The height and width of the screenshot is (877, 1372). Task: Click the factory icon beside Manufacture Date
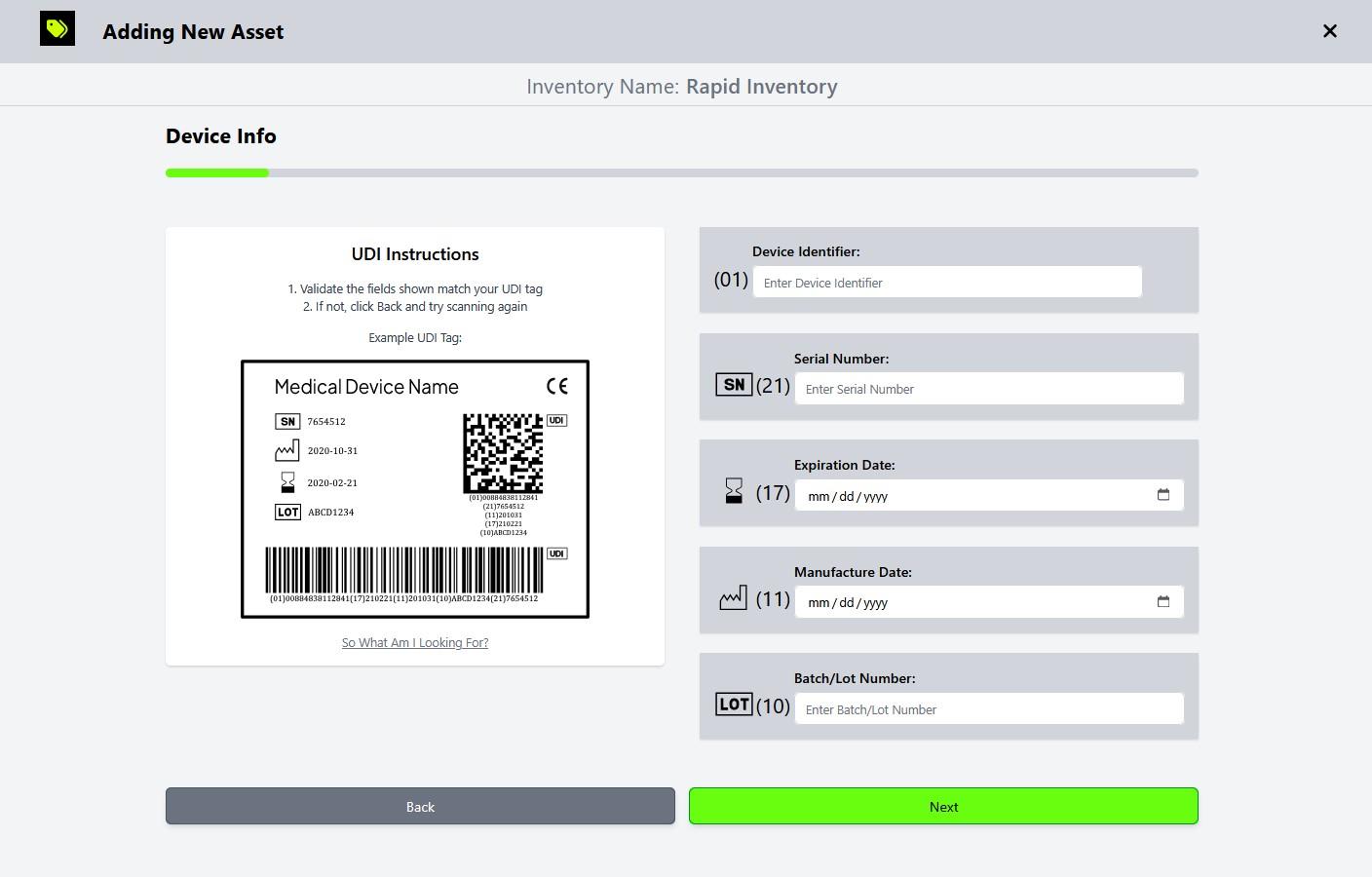733,597
